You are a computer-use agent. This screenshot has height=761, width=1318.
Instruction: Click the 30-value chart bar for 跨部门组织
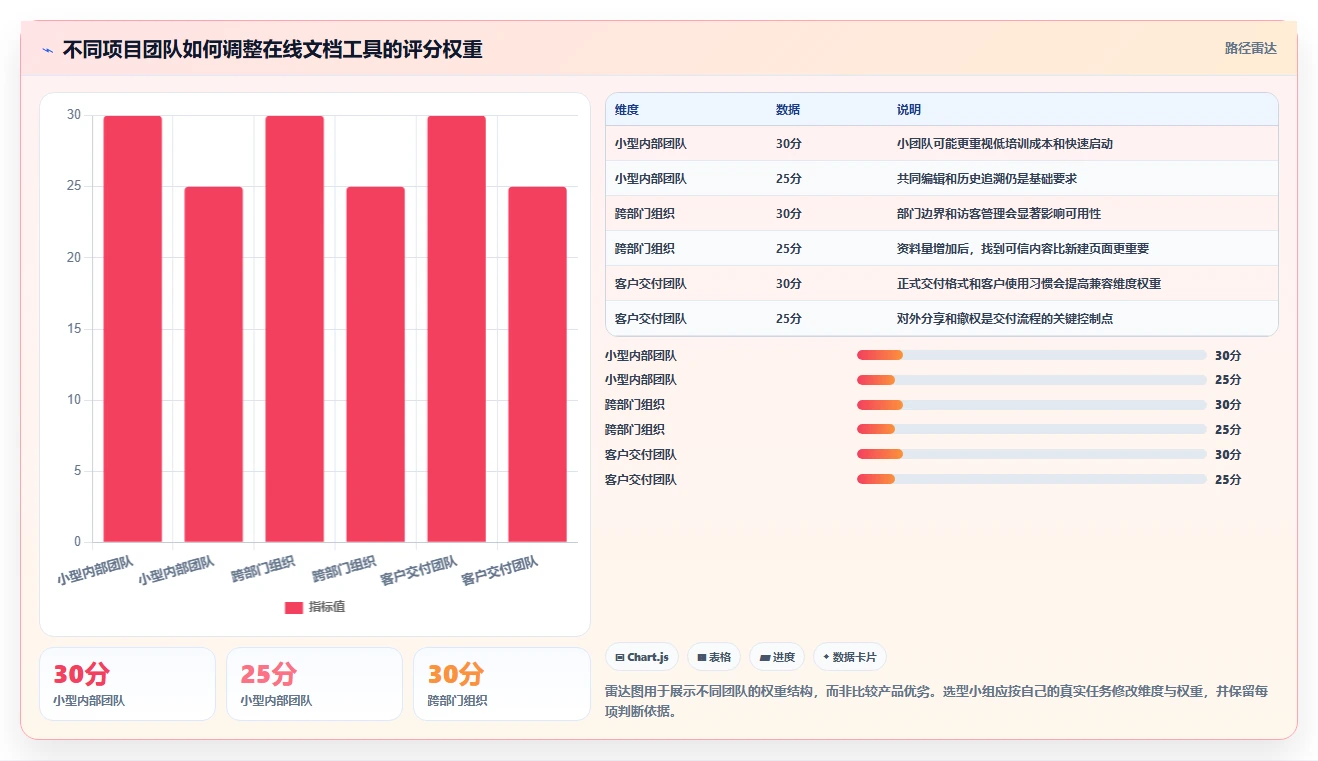pos(295,329)
